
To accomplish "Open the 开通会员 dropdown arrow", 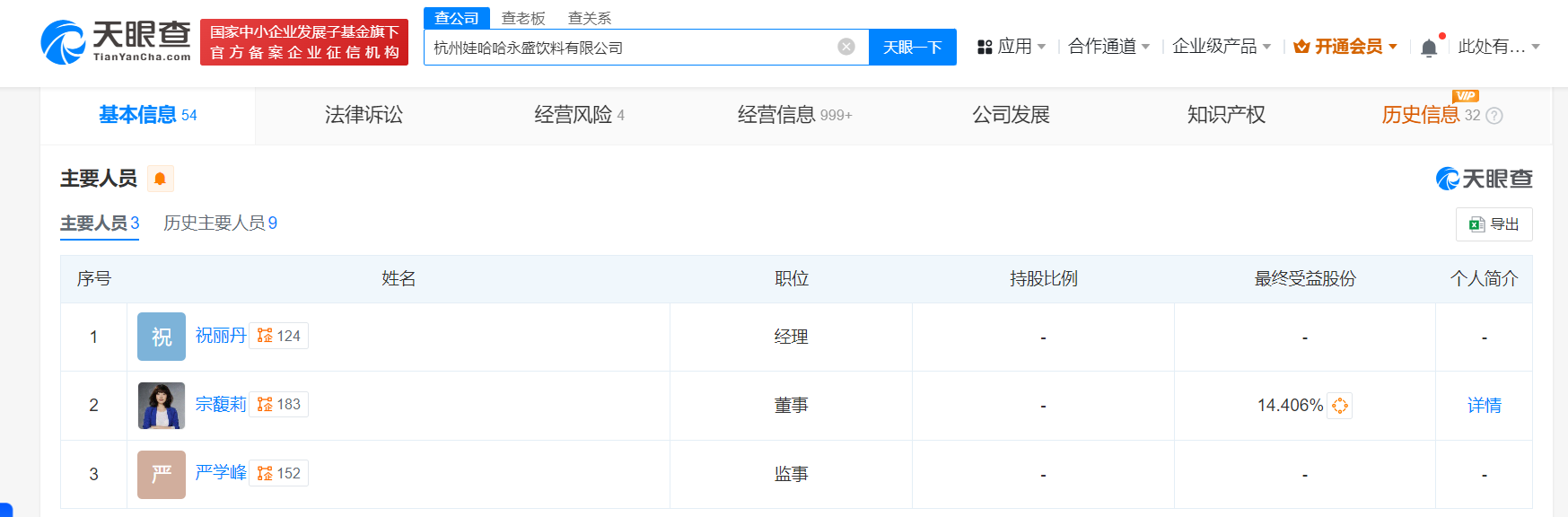I will (1393, 47).
